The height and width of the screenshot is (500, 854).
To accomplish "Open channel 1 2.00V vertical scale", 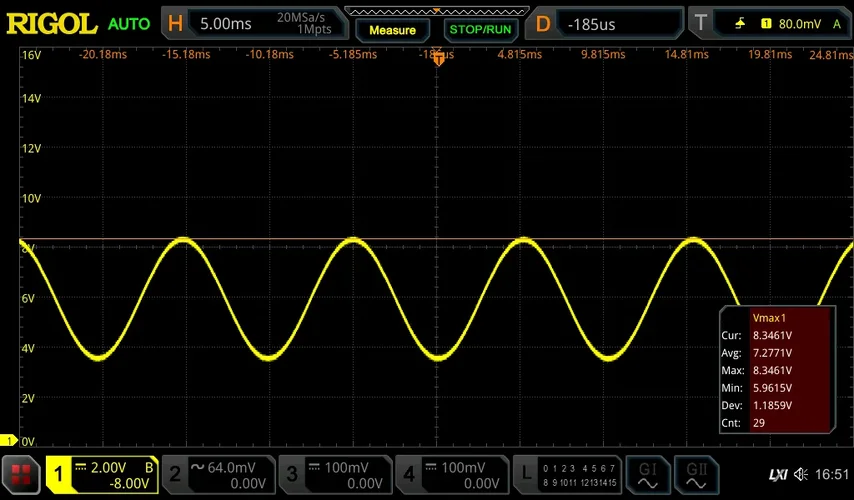I will click(x=108, y=468).
